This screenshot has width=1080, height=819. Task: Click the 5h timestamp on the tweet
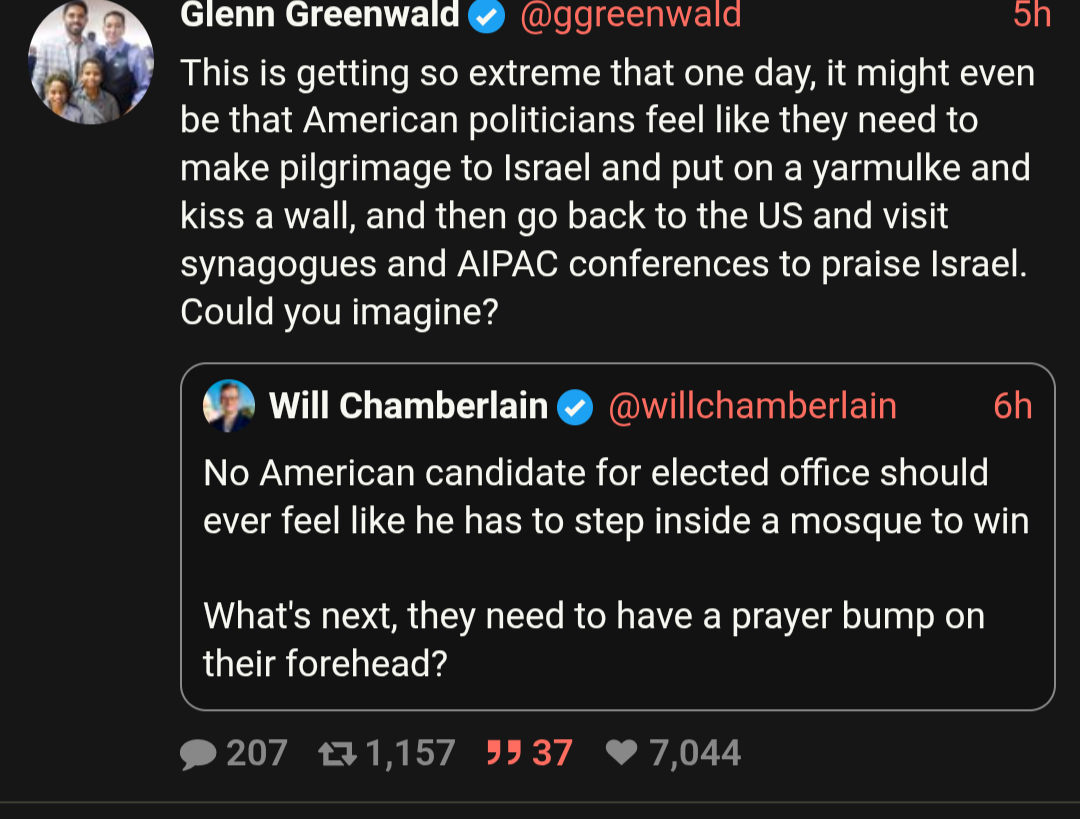point(1031,15)
